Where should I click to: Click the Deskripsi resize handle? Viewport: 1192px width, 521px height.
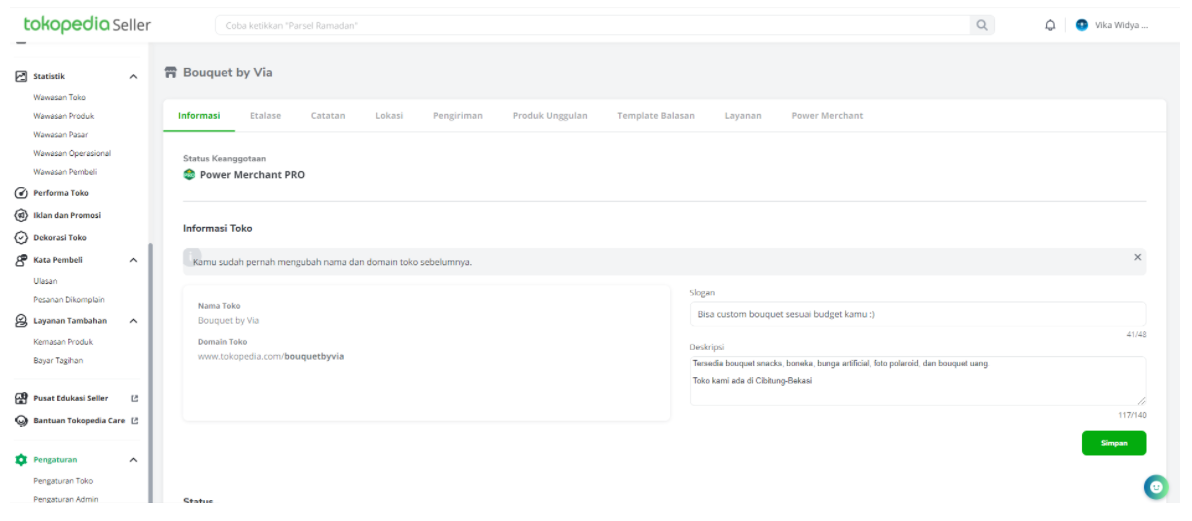point(1140,400)
